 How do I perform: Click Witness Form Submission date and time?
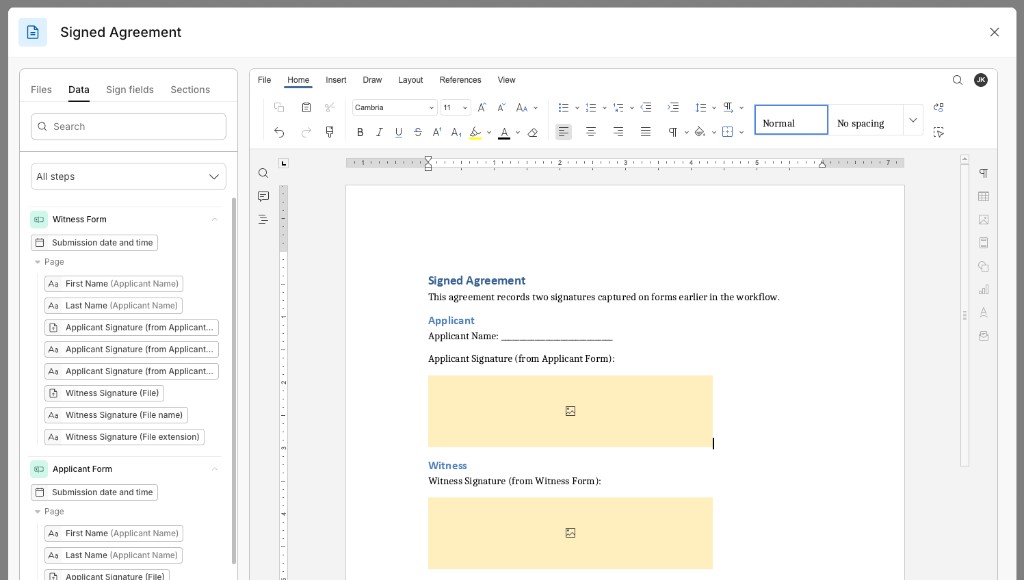[x=95, y=242]
